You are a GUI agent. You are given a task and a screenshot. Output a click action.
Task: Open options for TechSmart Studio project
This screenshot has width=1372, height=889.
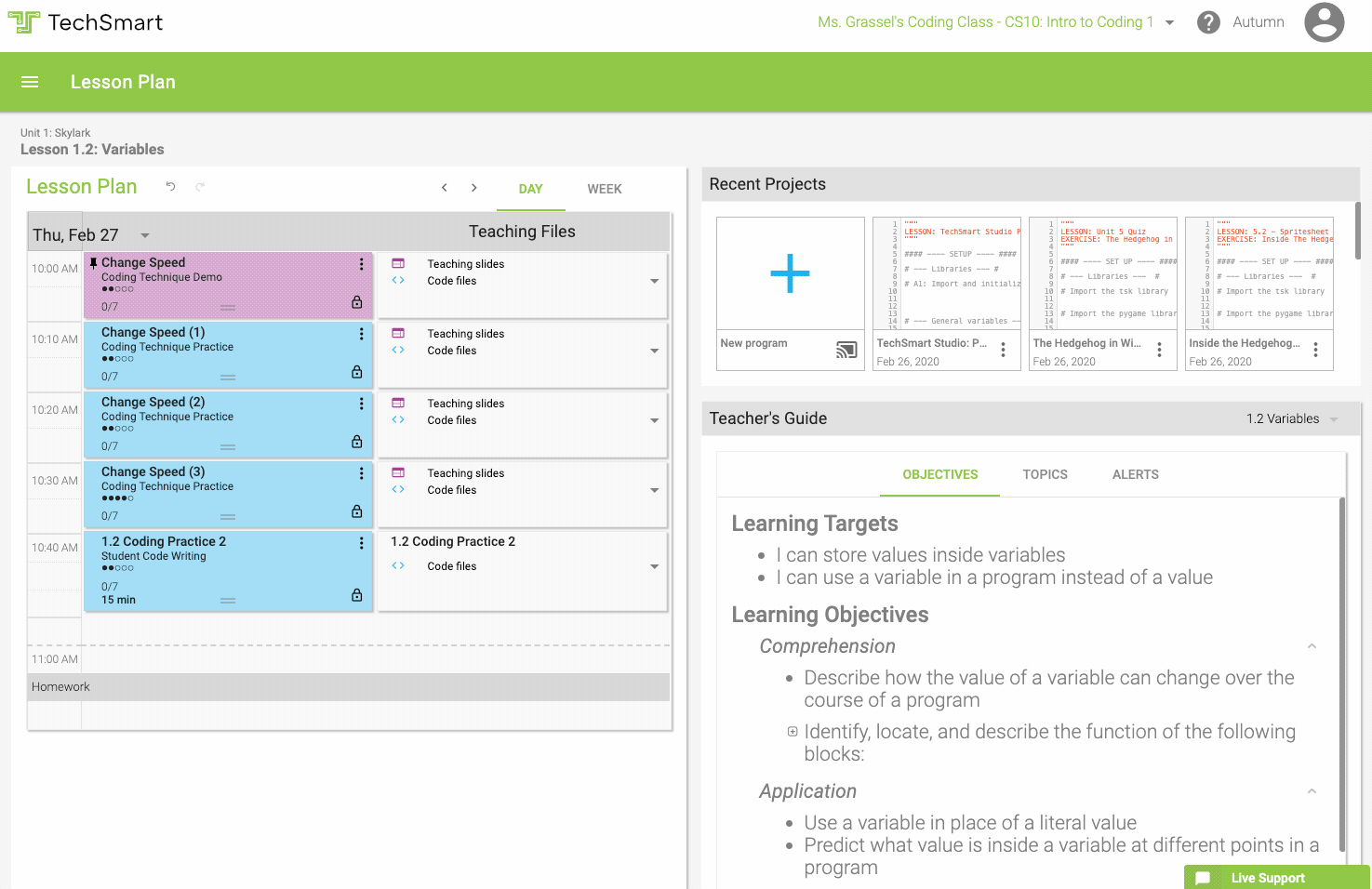[x=1003, y=350]
